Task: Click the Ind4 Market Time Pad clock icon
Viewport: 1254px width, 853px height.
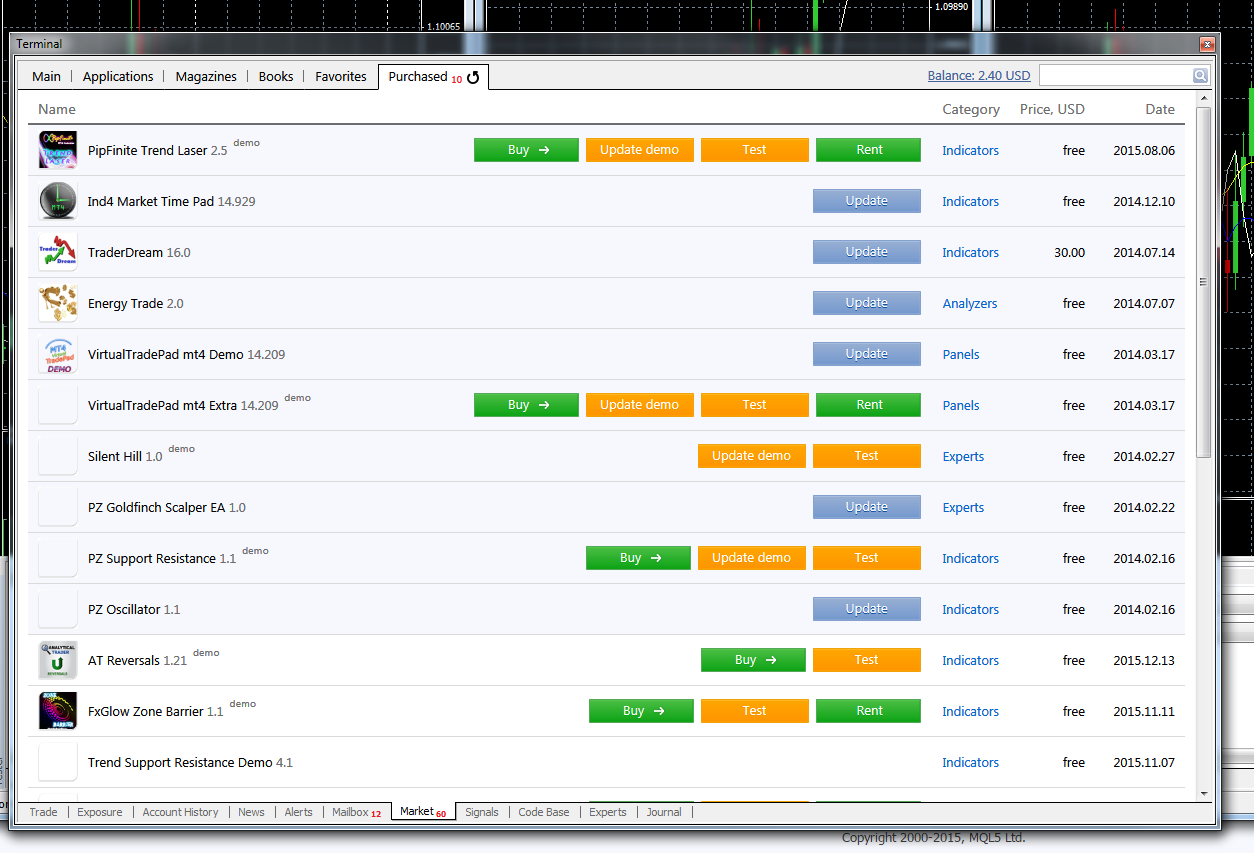Action: [58, 201]
